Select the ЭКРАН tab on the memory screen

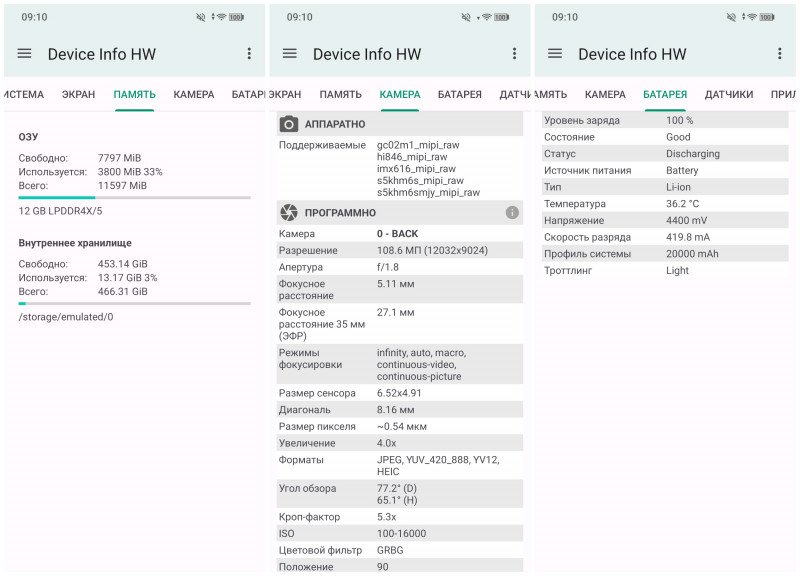tap(78, 94)
